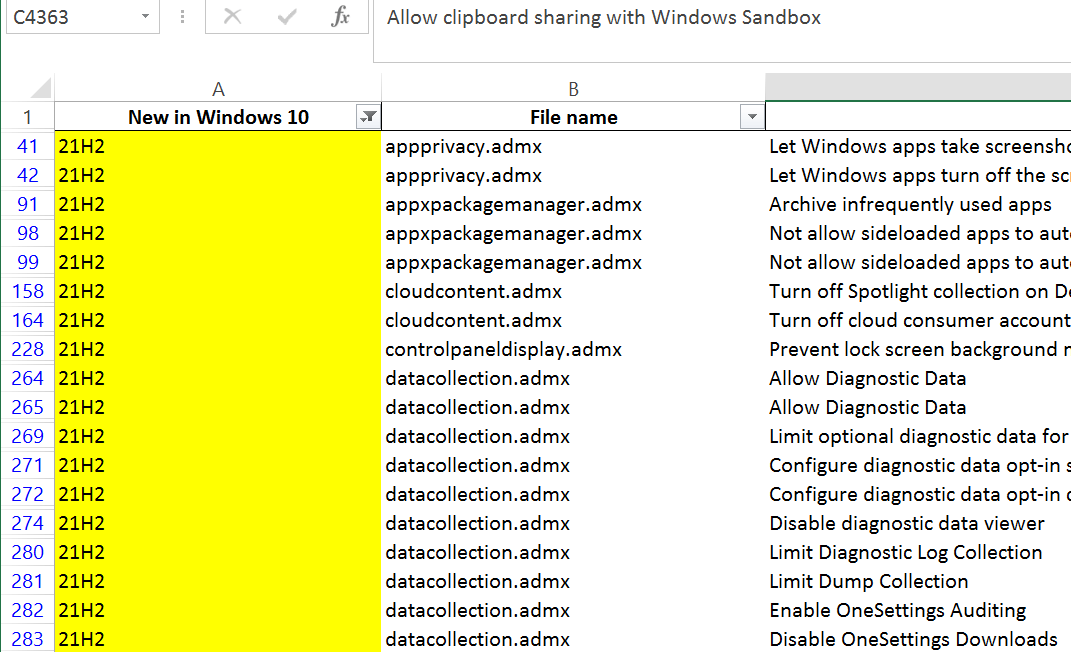Screen dimensions: 1071x652
Task: Select row header 1
Action: click(x=27, y=117)
